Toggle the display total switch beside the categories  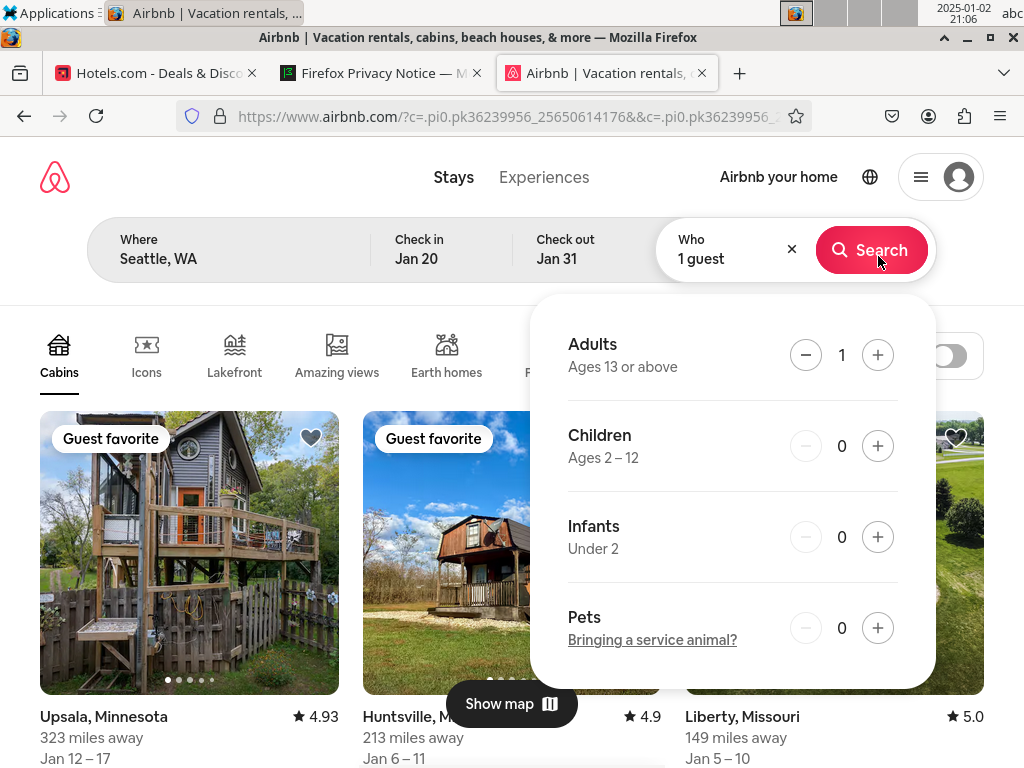coord(950,357)
